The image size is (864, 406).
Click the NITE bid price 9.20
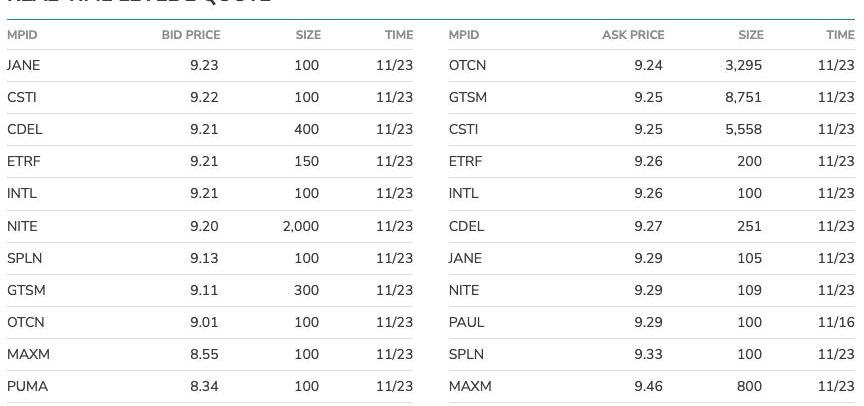(203, 226)
